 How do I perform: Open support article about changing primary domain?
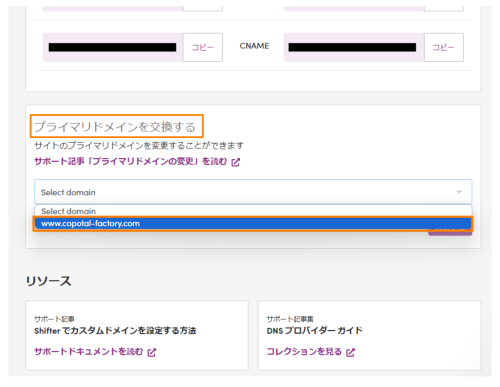[x=131, y=162]
